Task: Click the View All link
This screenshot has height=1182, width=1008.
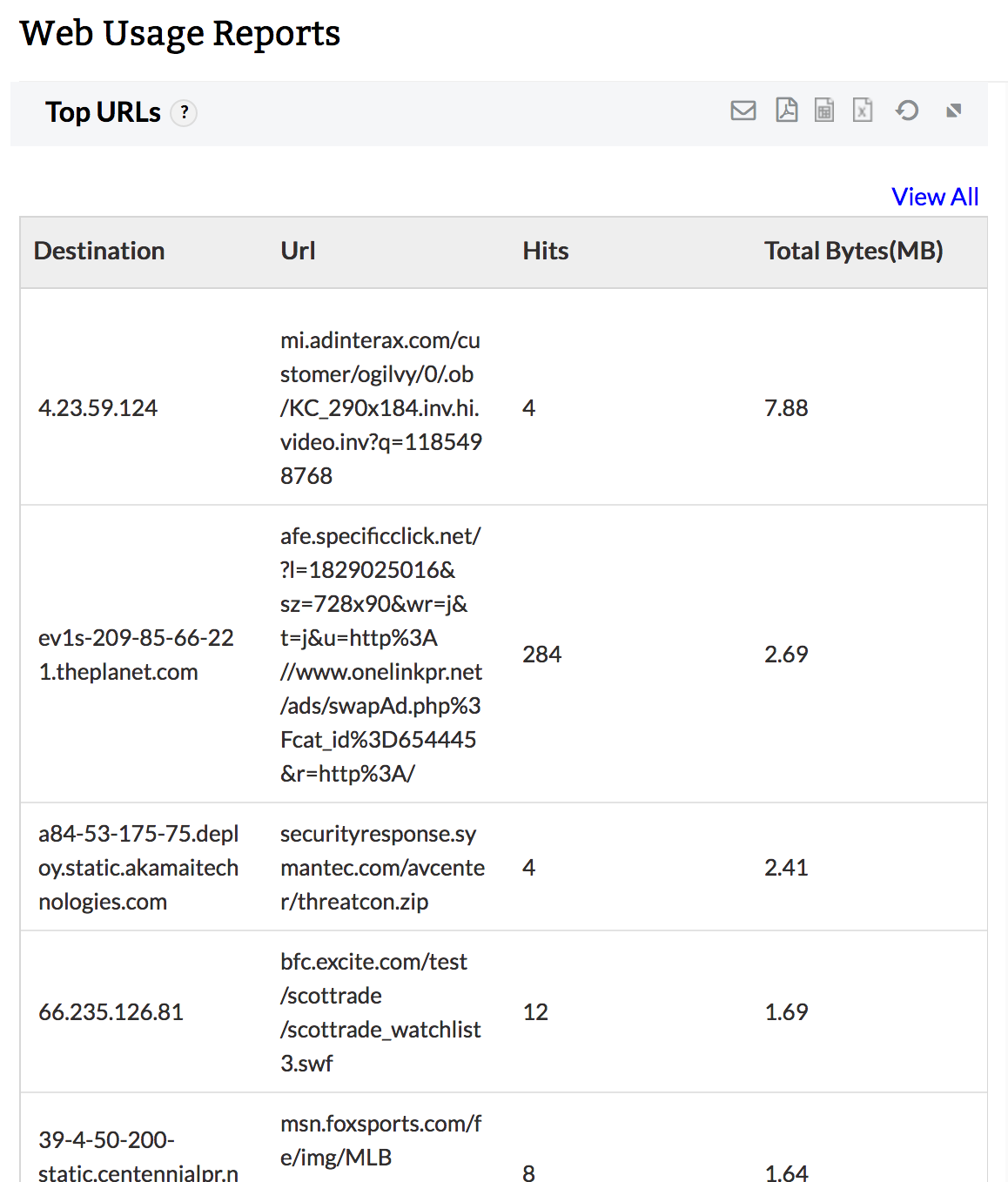Action: (935, 197)
